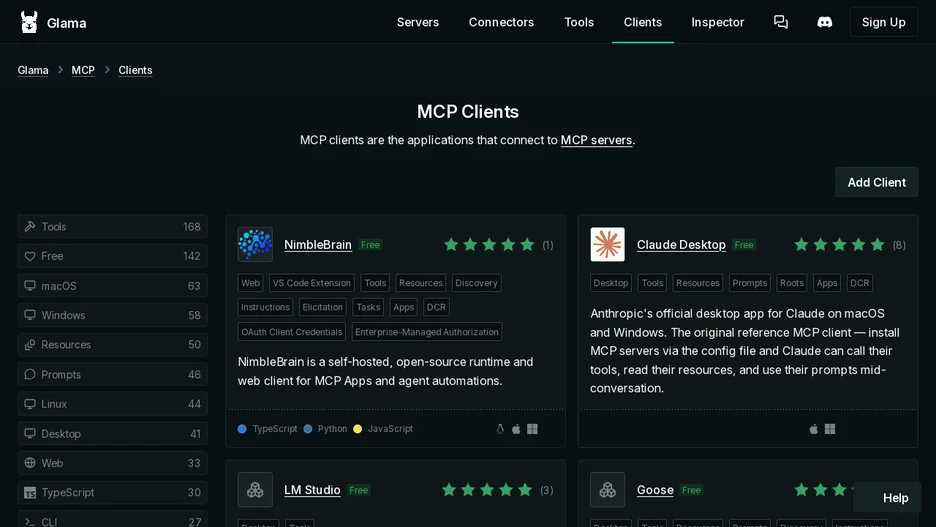Click the monitor icon beside Windows filter
This screenshot has width=936, height=527.
coord(30,315)
